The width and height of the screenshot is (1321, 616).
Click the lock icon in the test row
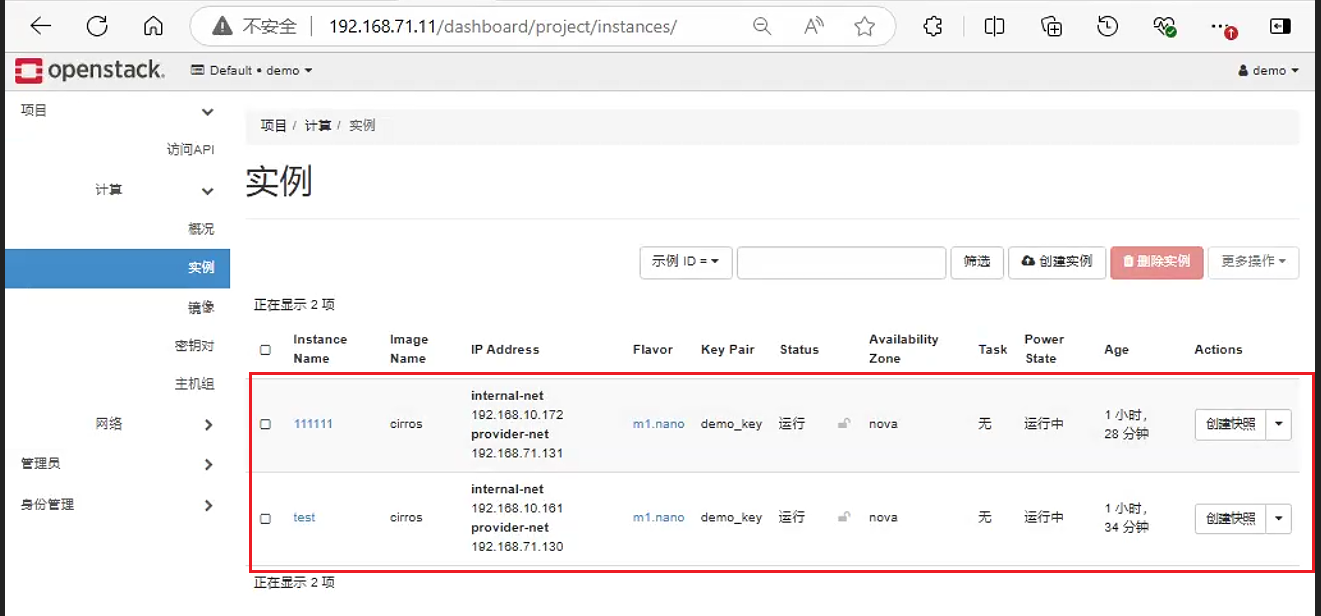[844, 517]
